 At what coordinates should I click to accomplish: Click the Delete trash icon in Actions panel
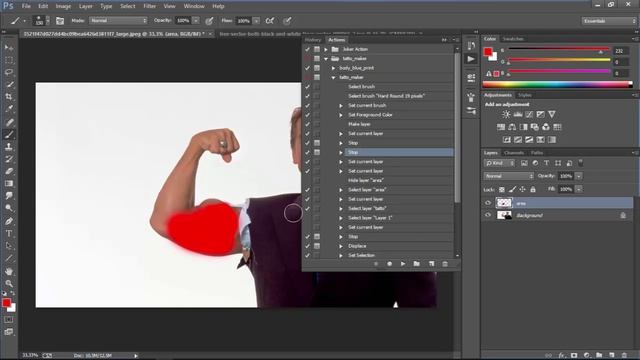pyautogui.click(x=445, y=264)
